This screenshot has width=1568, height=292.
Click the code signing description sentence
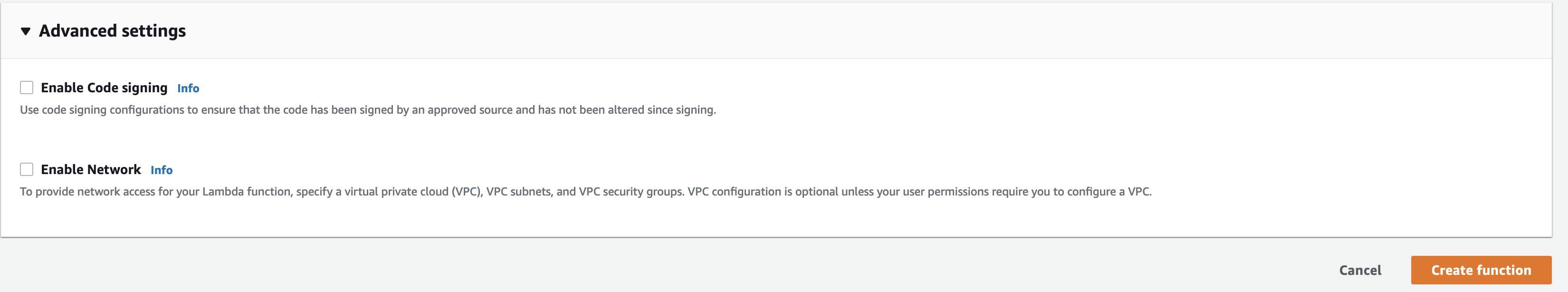(x=368, y=110)
